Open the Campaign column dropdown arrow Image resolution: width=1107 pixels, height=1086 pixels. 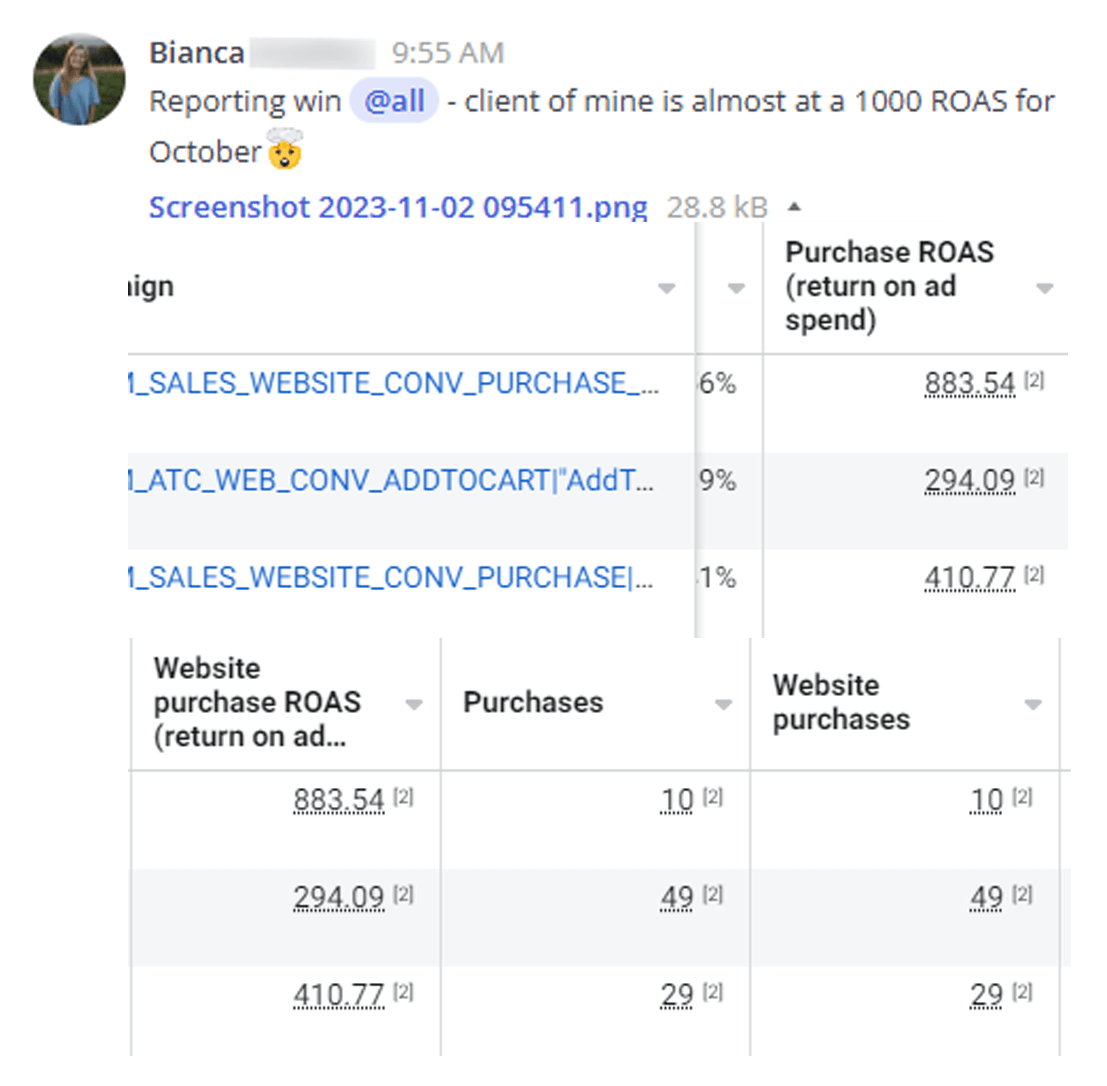tap(666, 288)
